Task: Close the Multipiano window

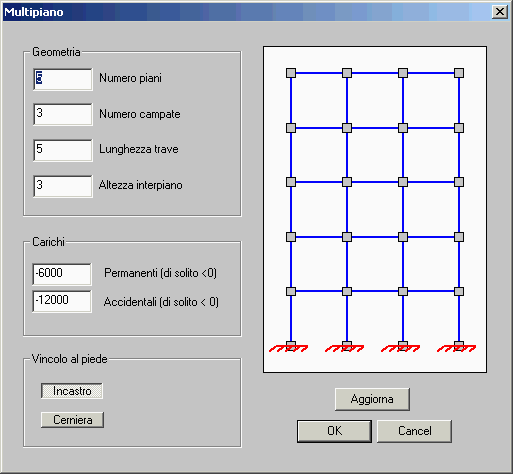Action: 500,12
